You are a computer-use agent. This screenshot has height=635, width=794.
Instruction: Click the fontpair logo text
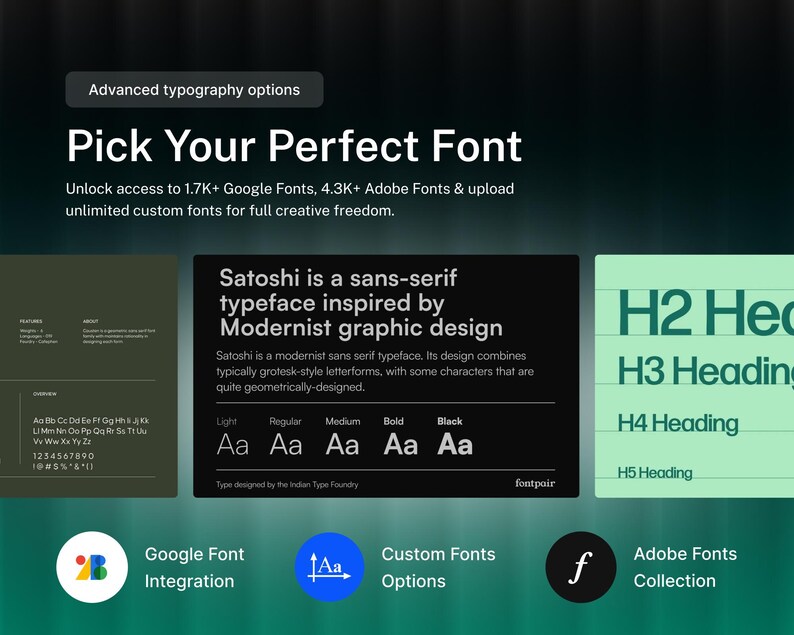coord(535,483)
